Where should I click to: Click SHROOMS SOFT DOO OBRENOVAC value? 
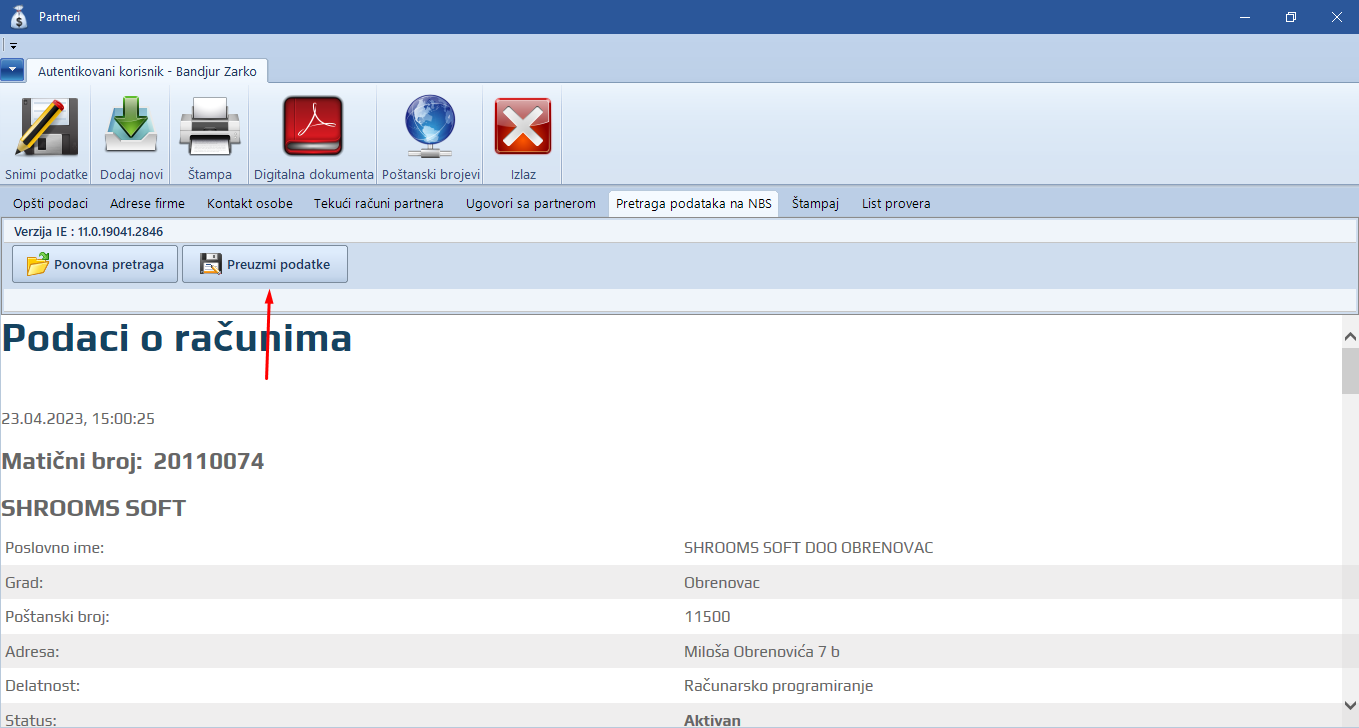pos(809,548)
